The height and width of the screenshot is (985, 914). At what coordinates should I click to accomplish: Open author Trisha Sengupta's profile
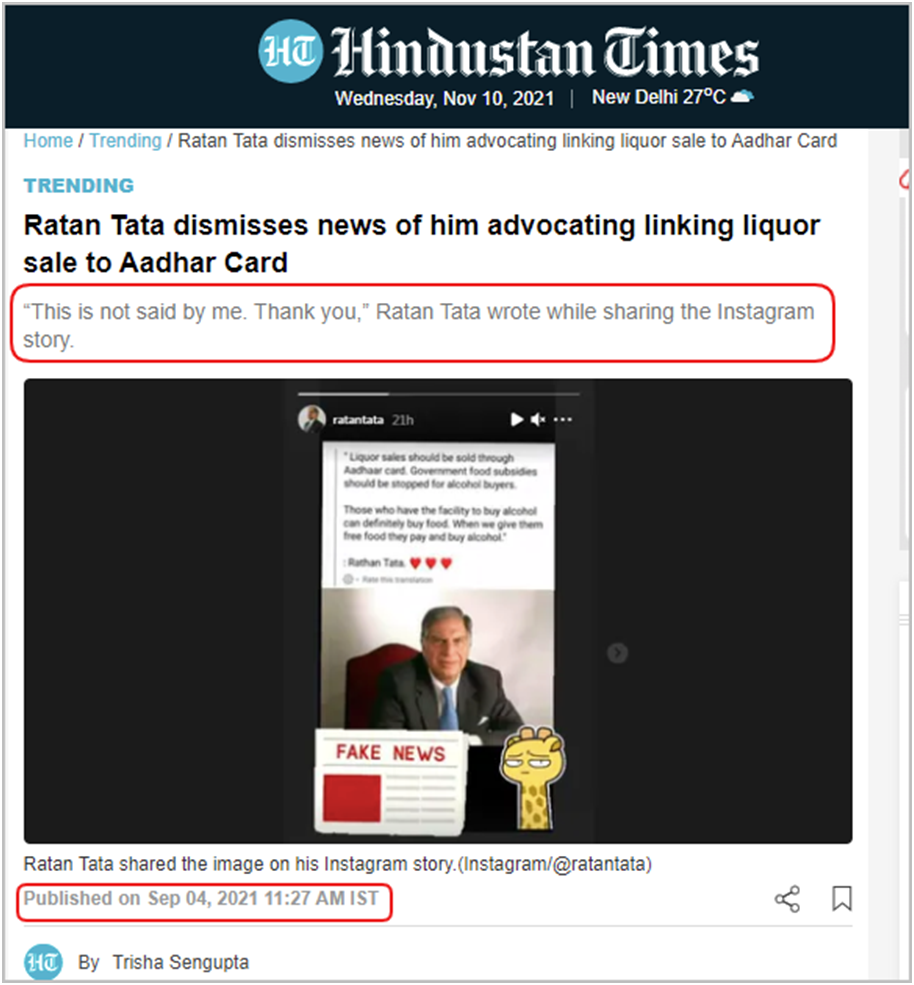180,962
